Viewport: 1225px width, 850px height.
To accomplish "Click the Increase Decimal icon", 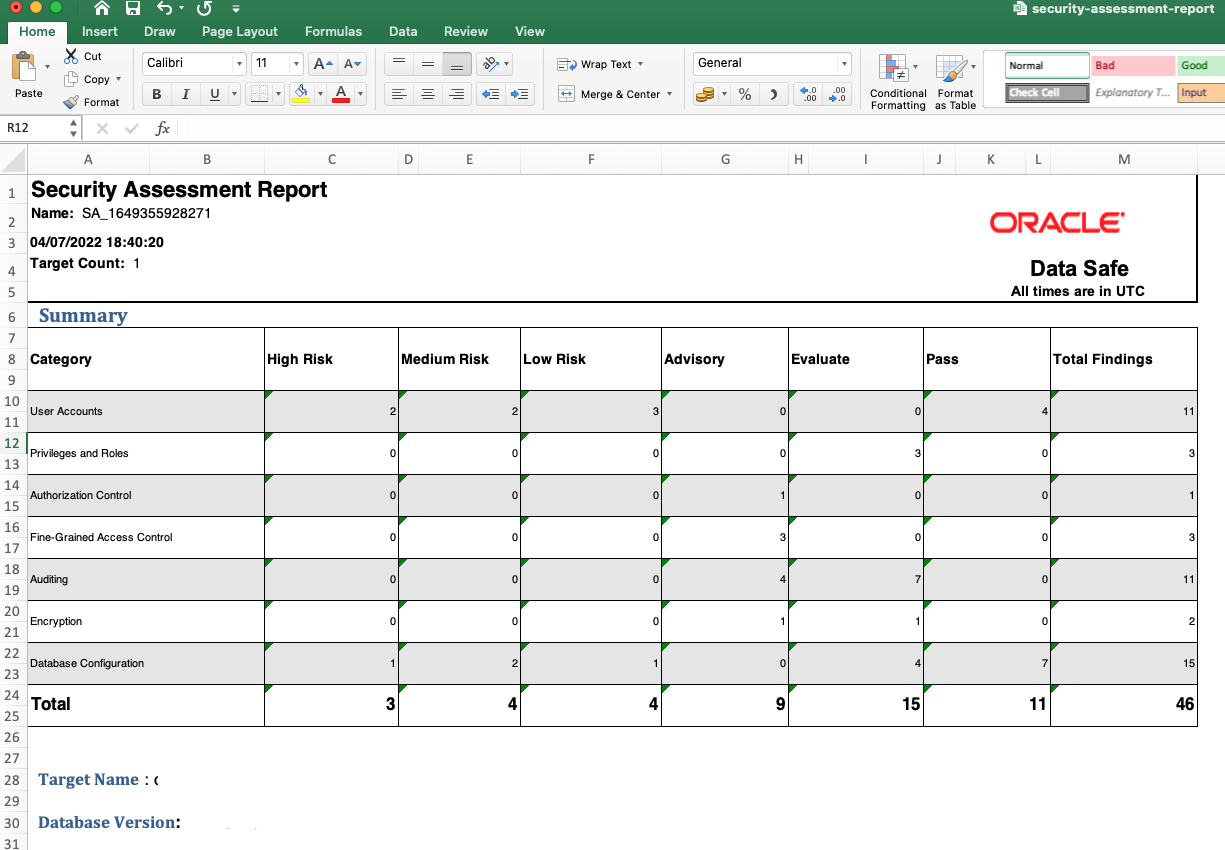I will point(806,94).
